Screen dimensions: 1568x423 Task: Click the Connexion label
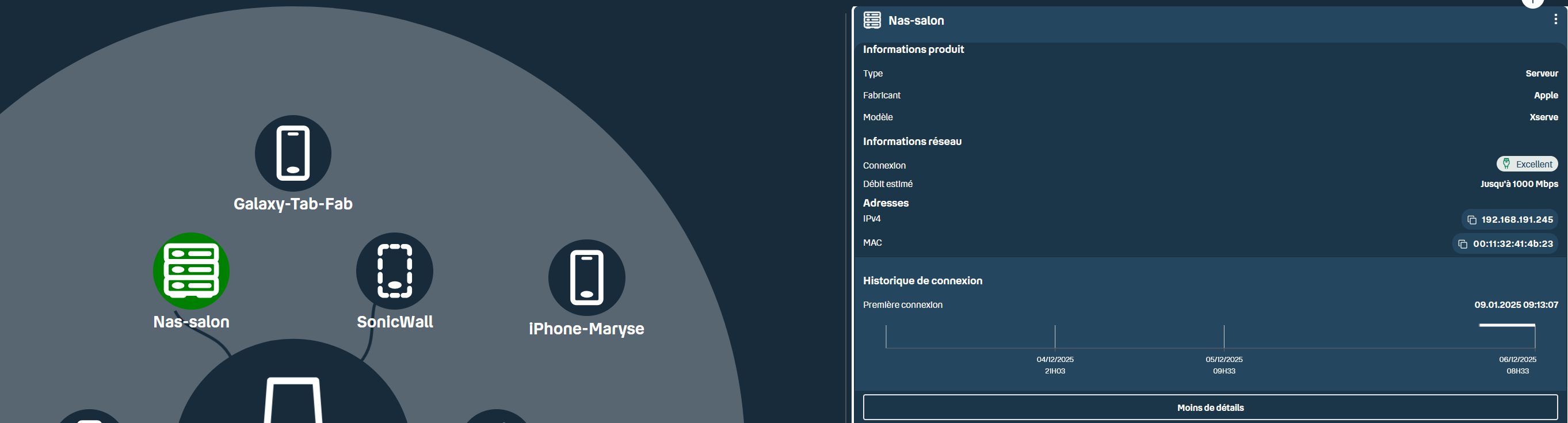884,166
